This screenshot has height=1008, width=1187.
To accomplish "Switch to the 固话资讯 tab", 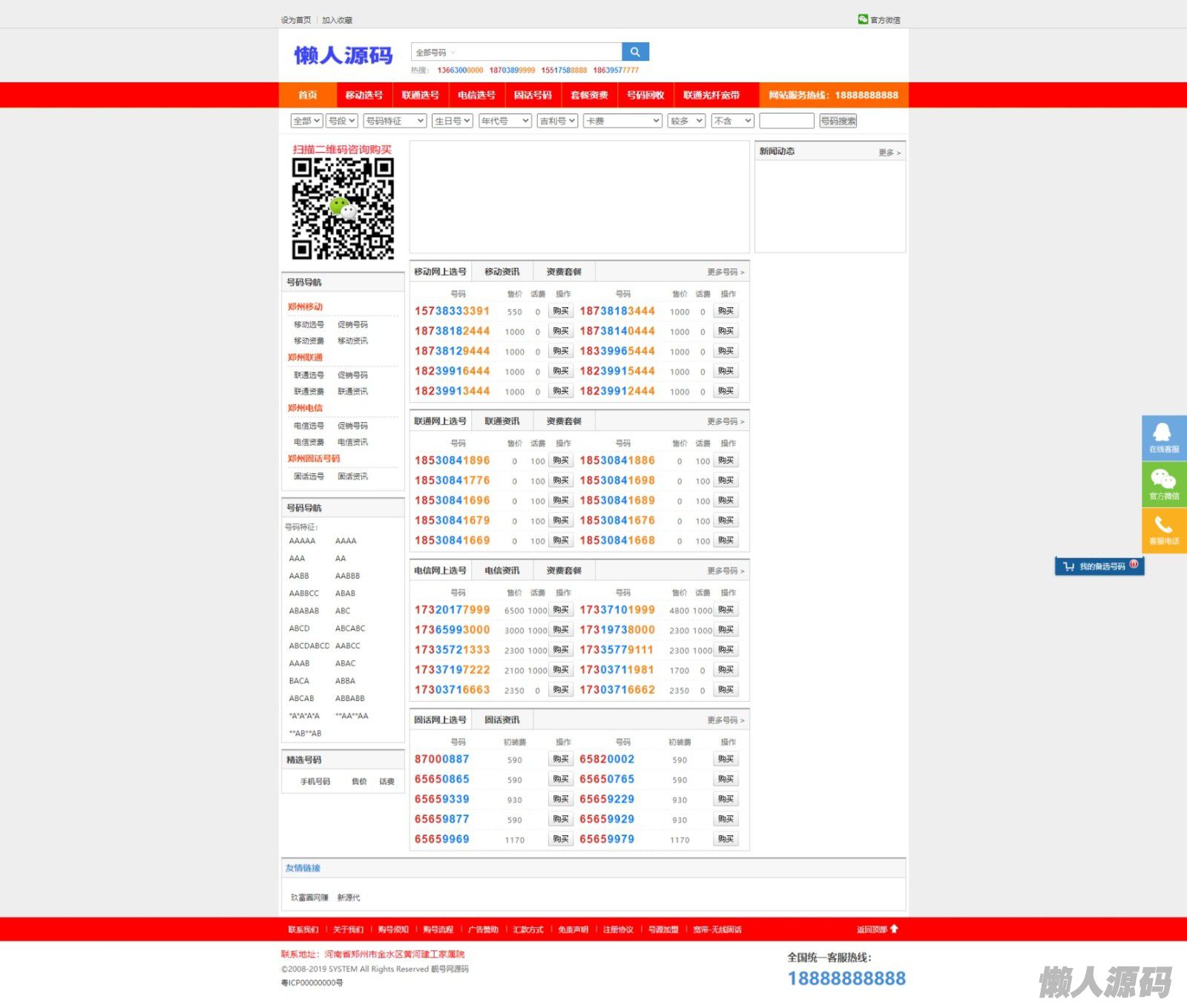I will 502,720.
